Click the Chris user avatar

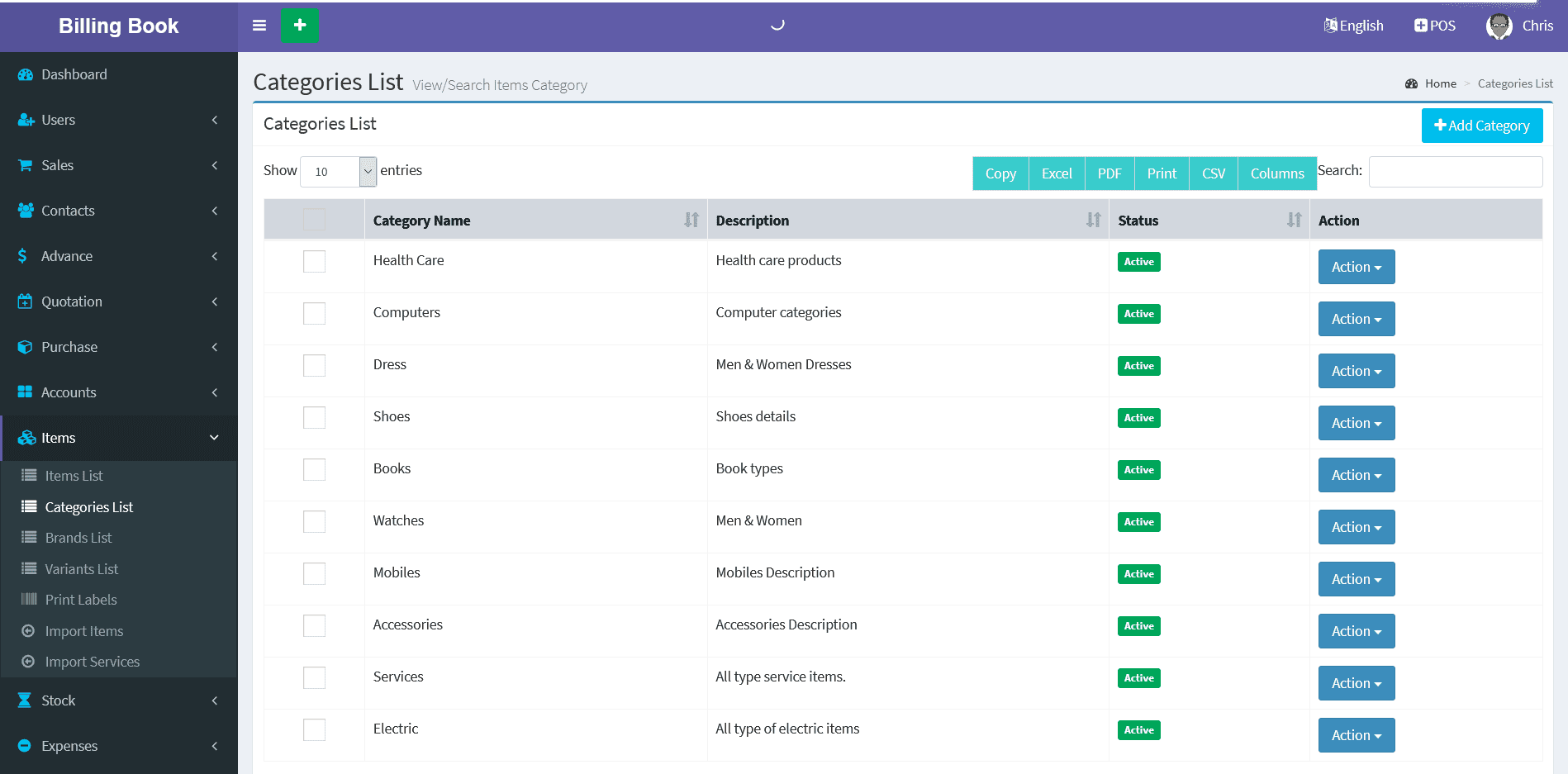coord(1499,26)
